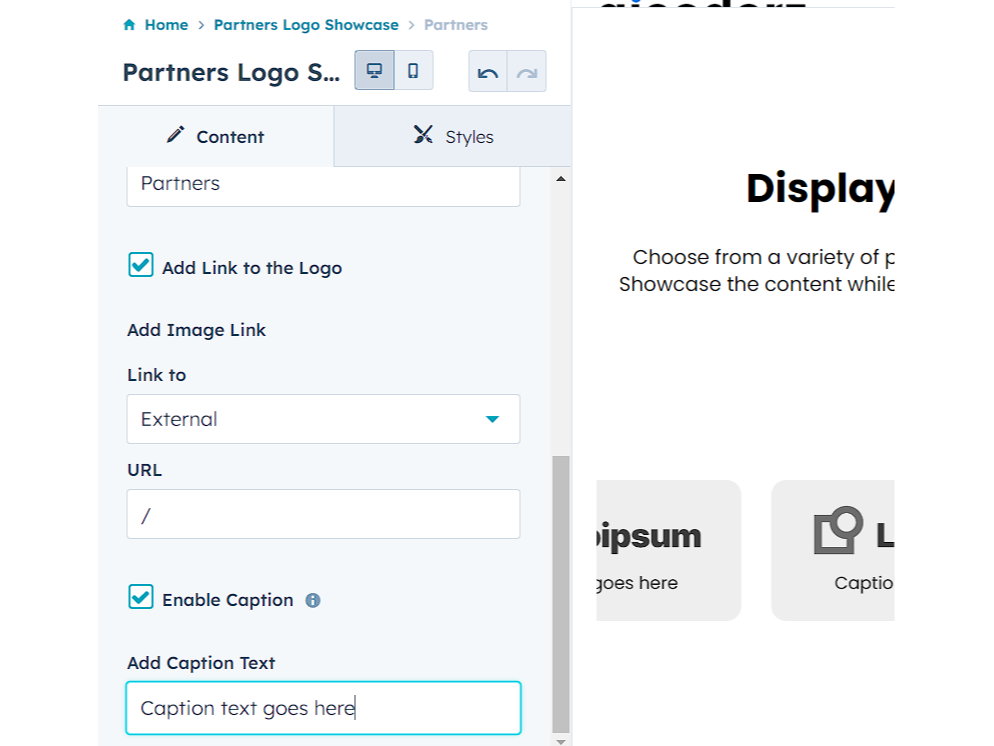
Task: Open the Styles tab
Action: (x=453, y=137)
